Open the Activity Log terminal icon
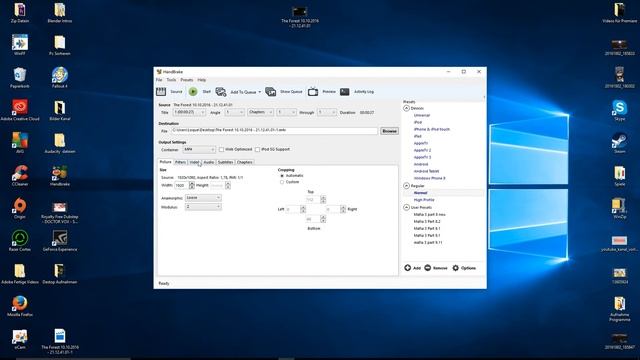 pyautogui.click(x=345, y=92)
